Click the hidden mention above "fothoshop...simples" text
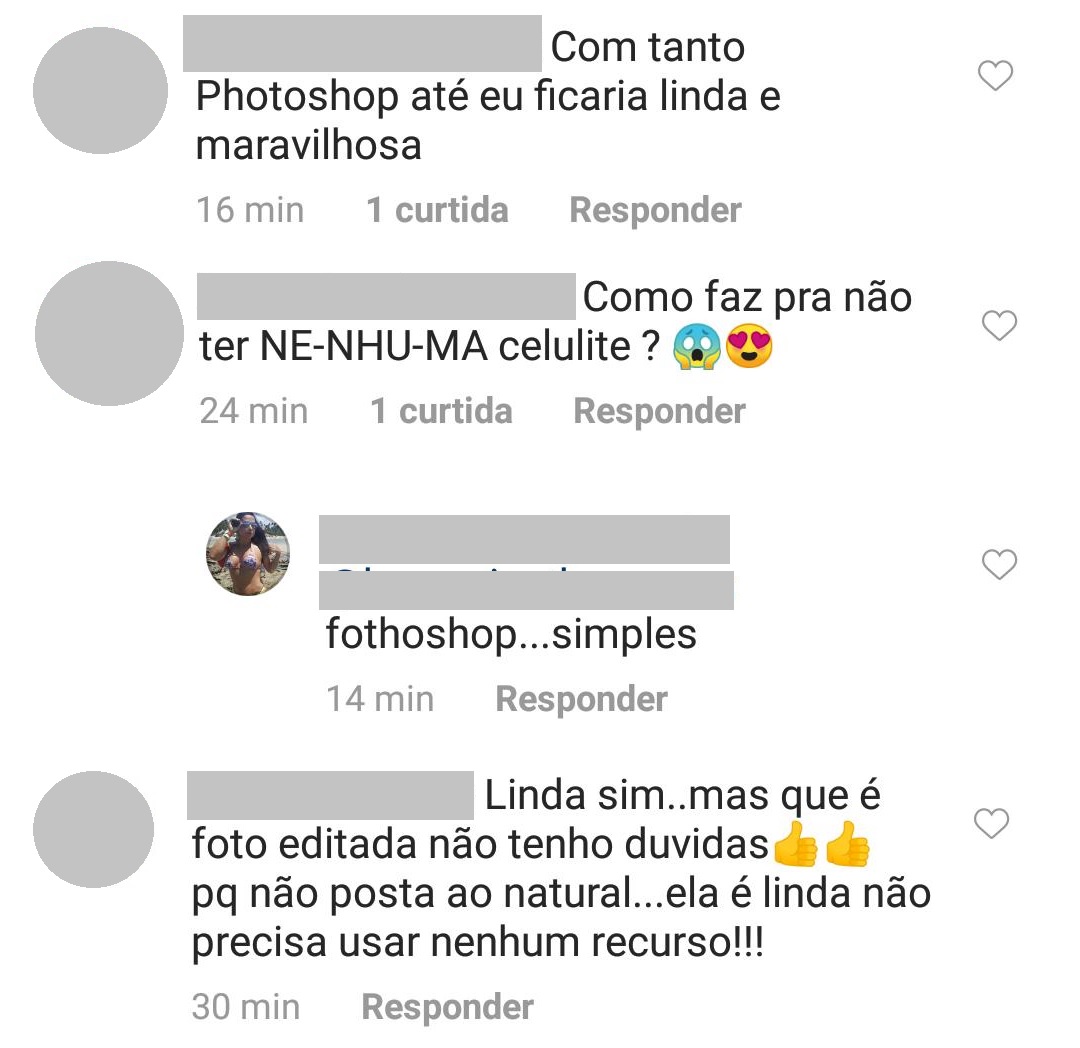This screenshot has width=1080, height=1048. point(526,590)
